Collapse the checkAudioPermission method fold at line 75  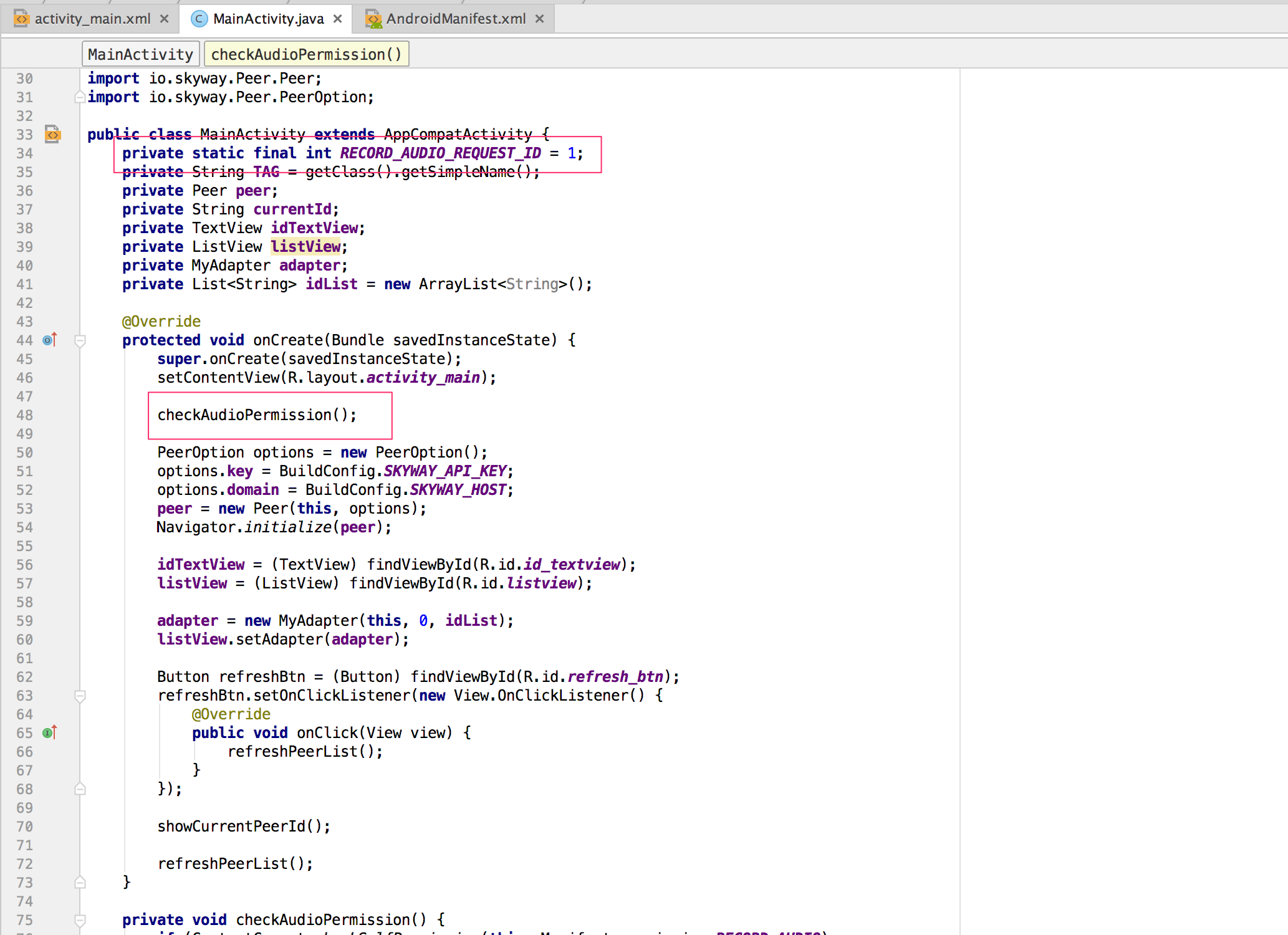coord(80,920)
